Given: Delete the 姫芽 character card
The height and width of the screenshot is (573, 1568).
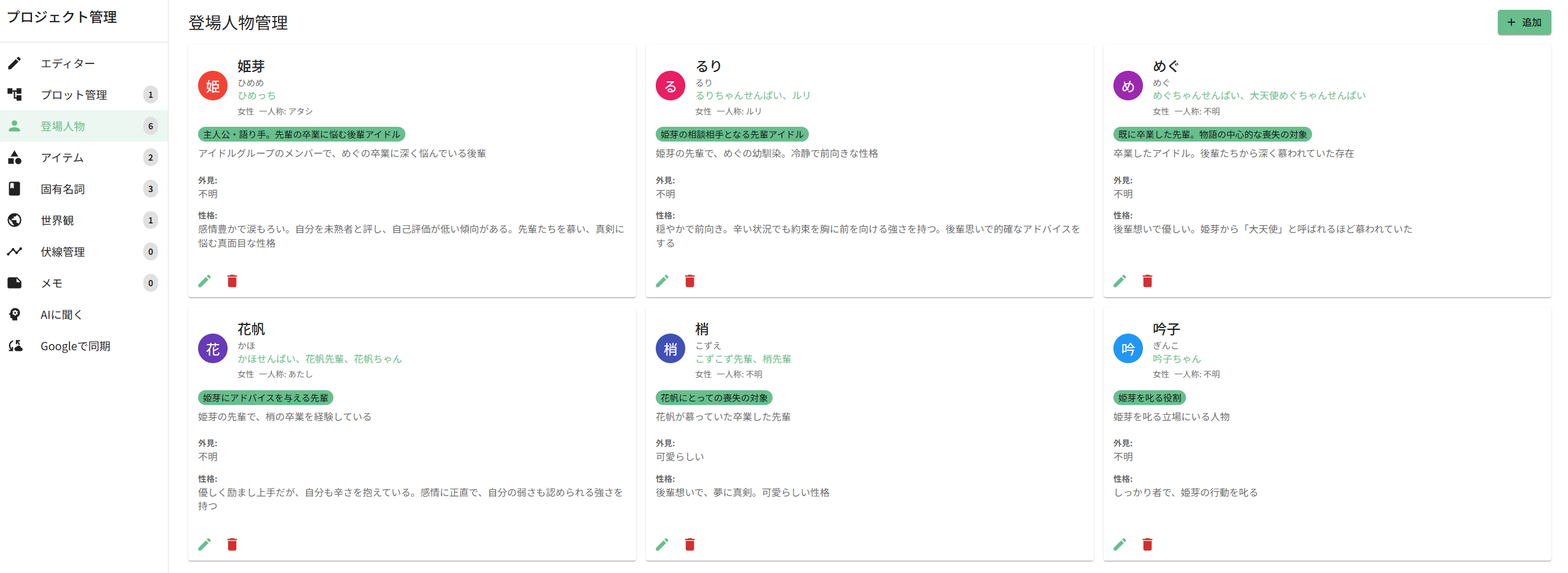Looking at the screenshot, I should coord(232,281).
